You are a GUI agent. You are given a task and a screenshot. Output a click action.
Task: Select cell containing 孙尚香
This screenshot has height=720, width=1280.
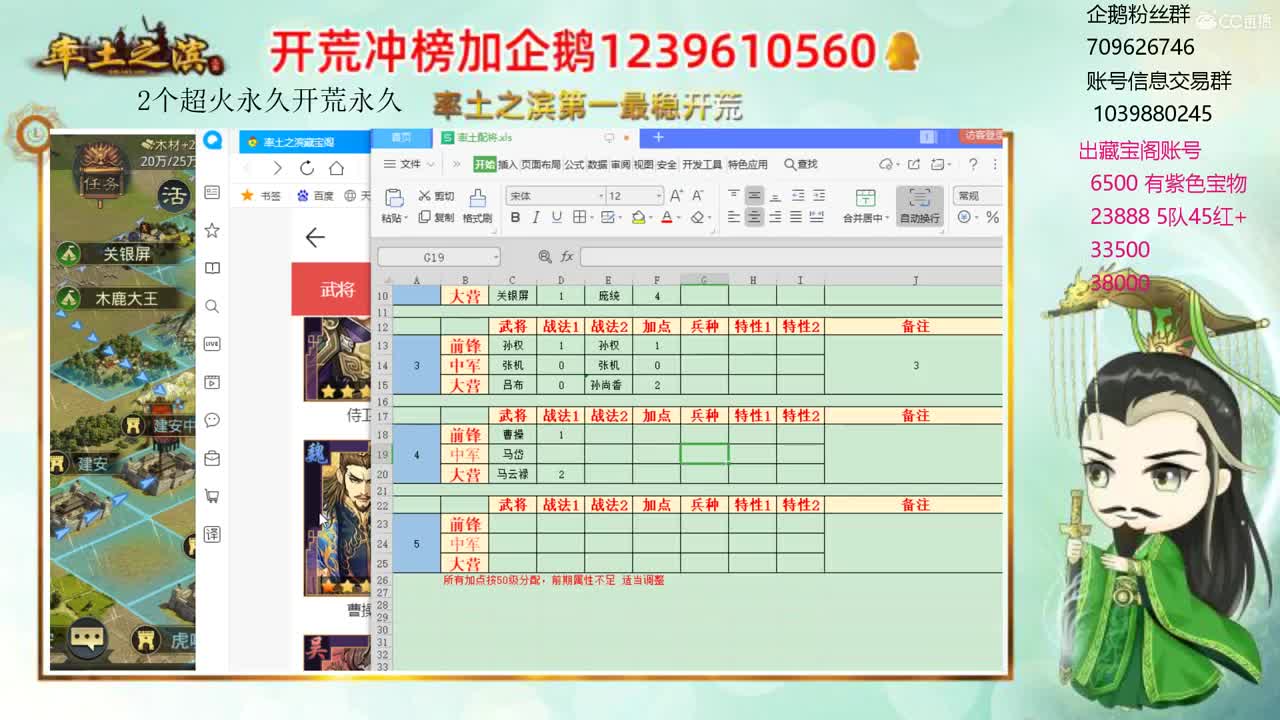tap(608, 385)
